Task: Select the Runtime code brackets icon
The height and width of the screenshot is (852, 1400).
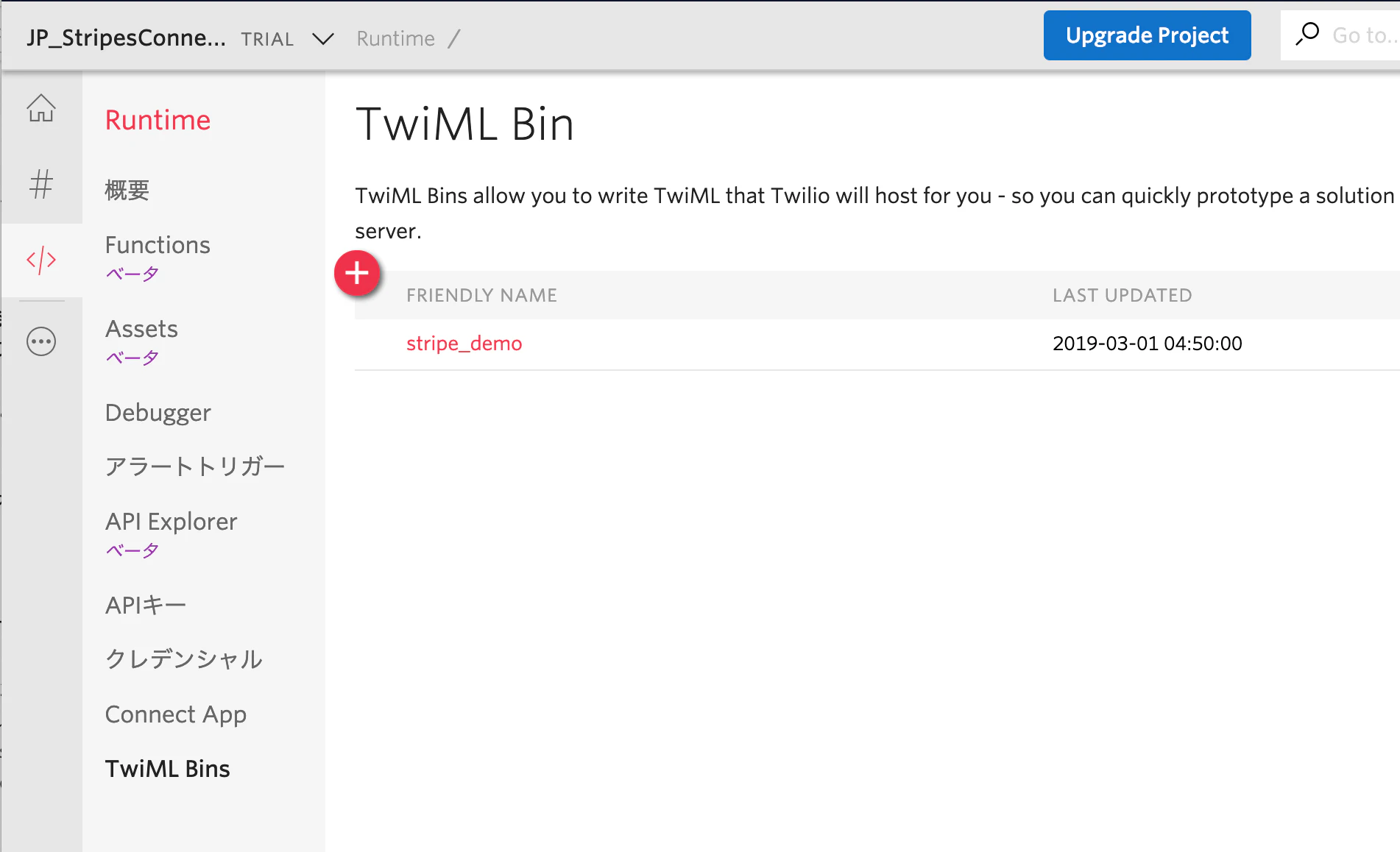Action: 41,260
